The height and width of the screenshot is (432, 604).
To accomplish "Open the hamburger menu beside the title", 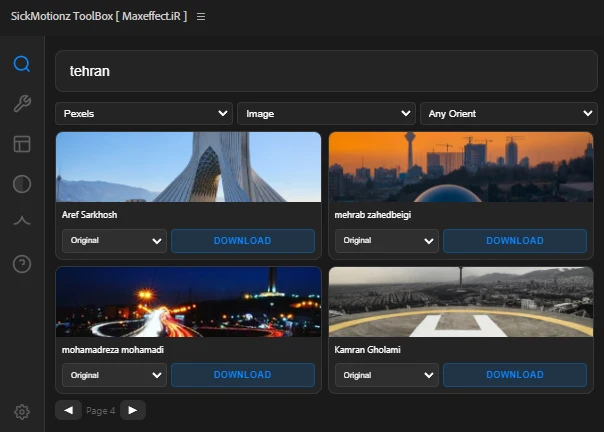I will tap(201, 17).
